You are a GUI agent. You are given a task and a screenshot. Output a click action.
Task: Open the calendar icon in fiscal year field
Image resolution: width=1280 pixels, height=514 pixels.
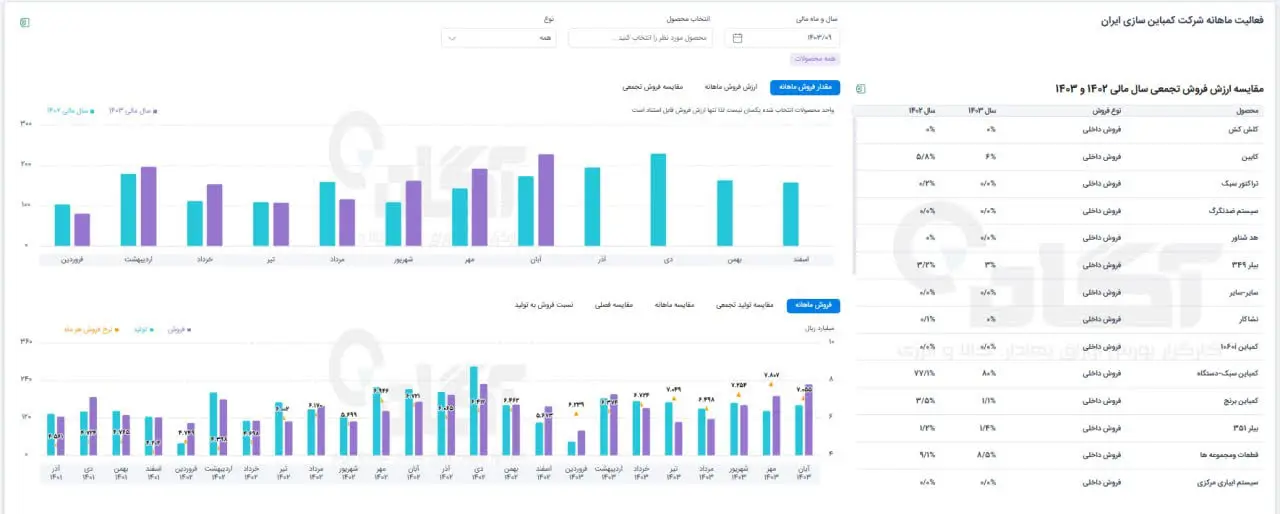pos(738,38)
